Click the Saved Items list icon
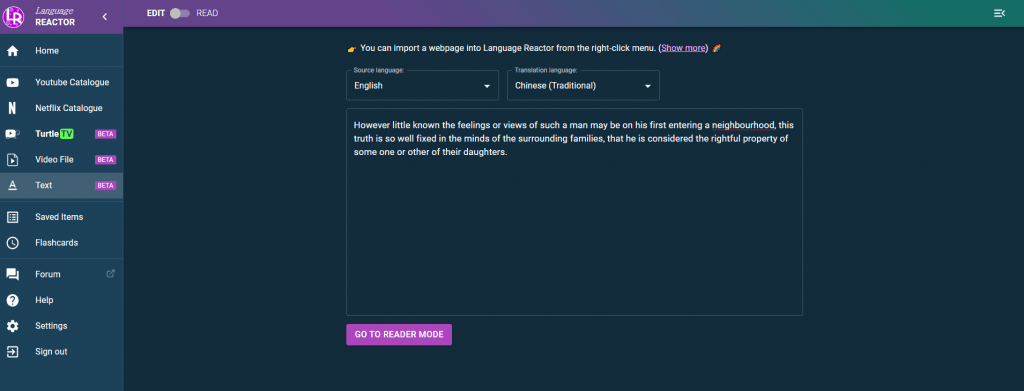The height and width of the screenshot is (391, 1024). coord(12,217)
